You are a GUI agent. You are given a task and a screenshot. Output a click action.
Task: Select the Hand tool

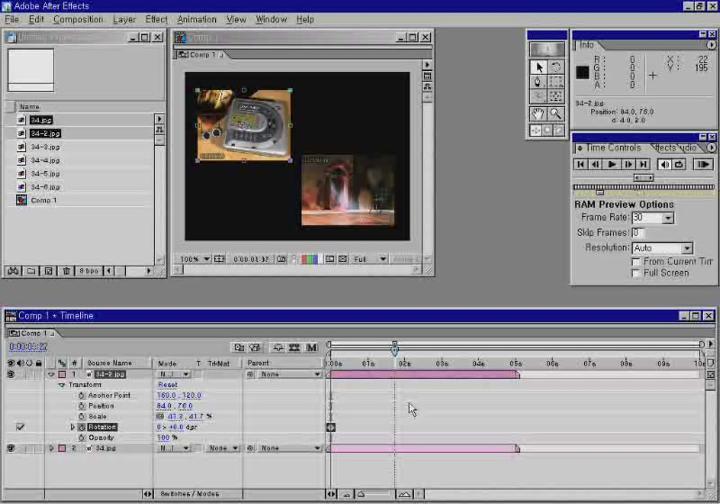click(538, 113)
